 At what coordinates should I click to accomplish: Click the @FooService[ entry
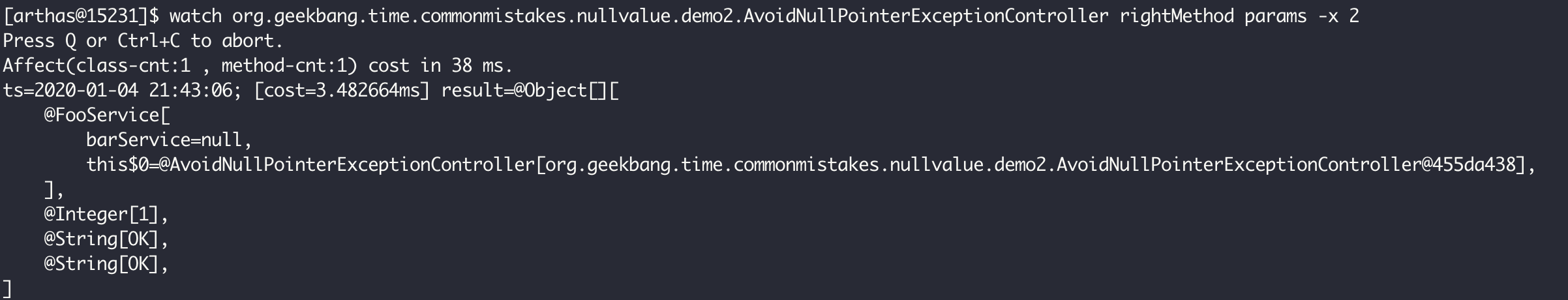click(x=107, y=115)
